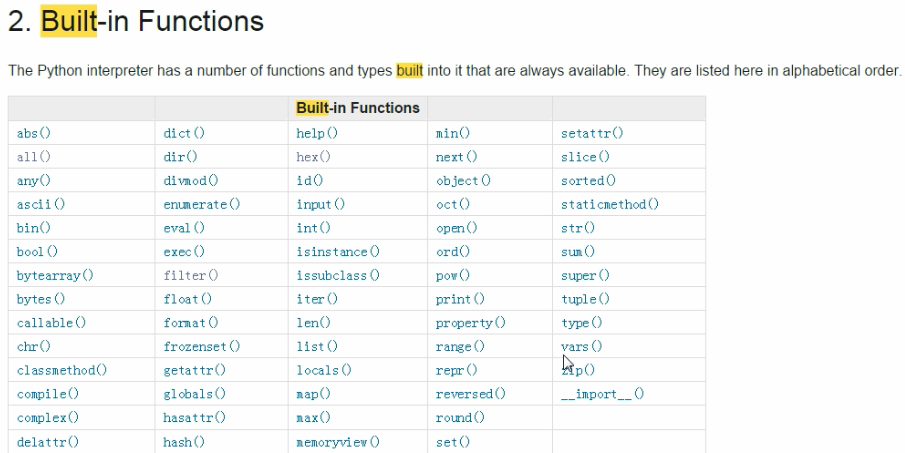Click the frozenset() link
905x453 pixels.
(202, 346)
